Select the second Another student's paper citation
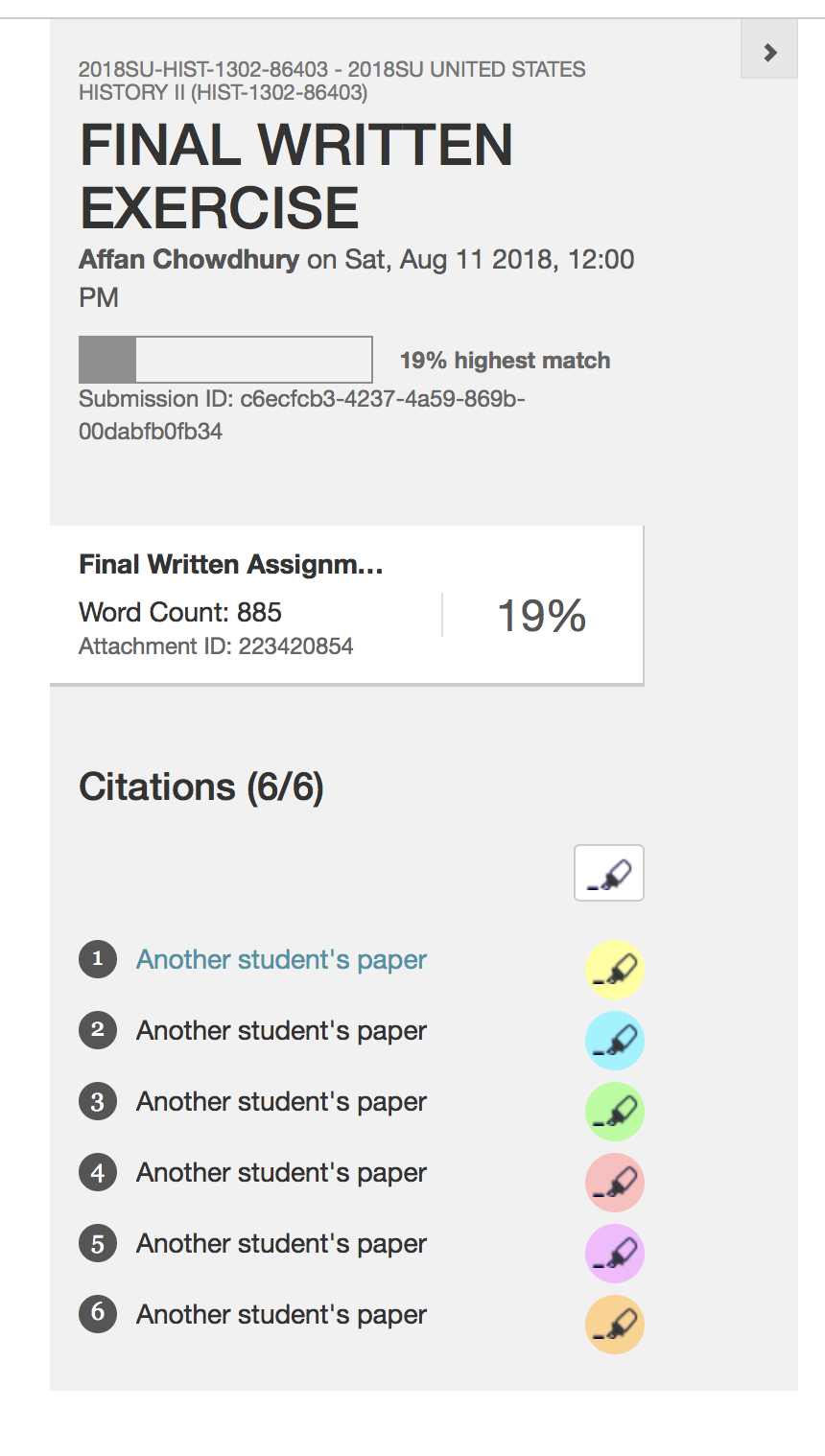The image size is (825, 1456). 281,1030
